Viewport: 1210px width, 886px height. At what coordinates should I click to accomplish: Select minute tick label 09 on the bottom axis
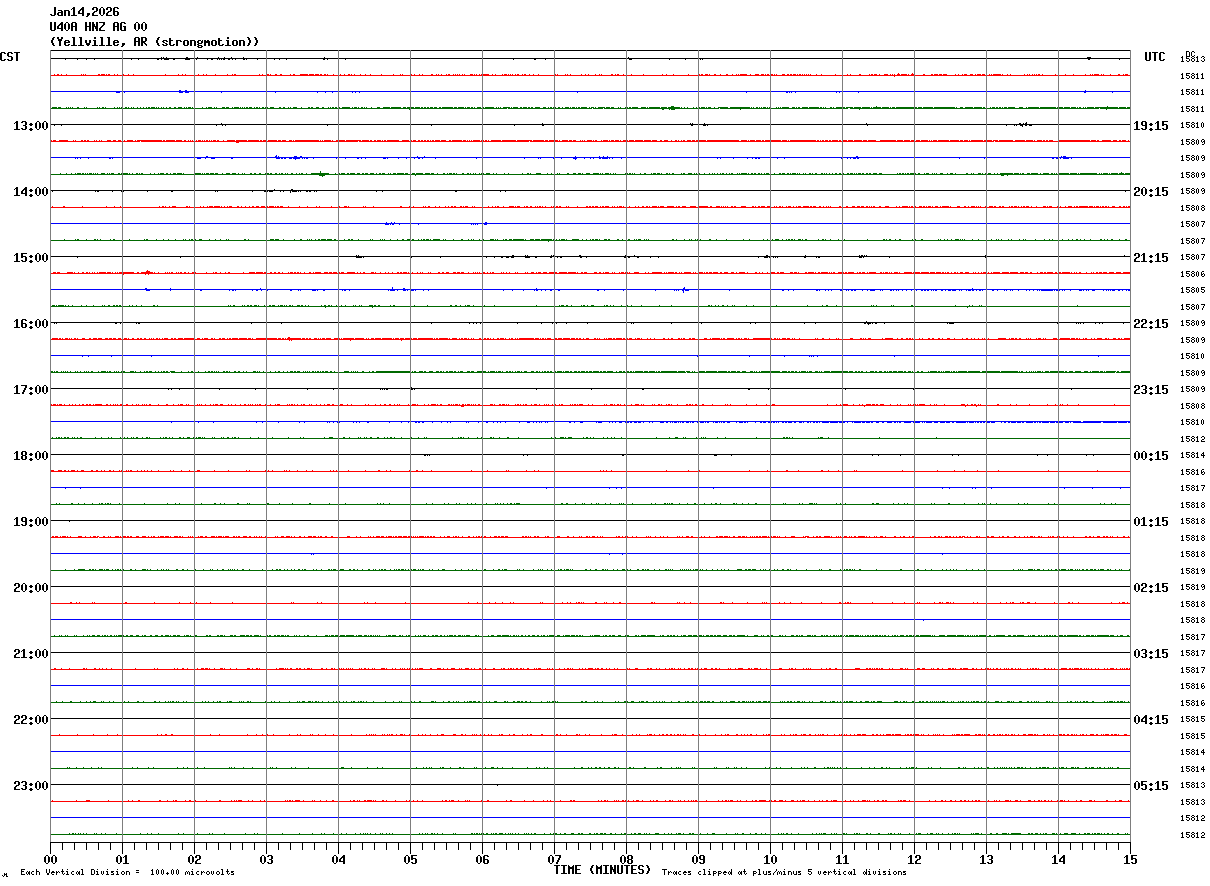698,859
